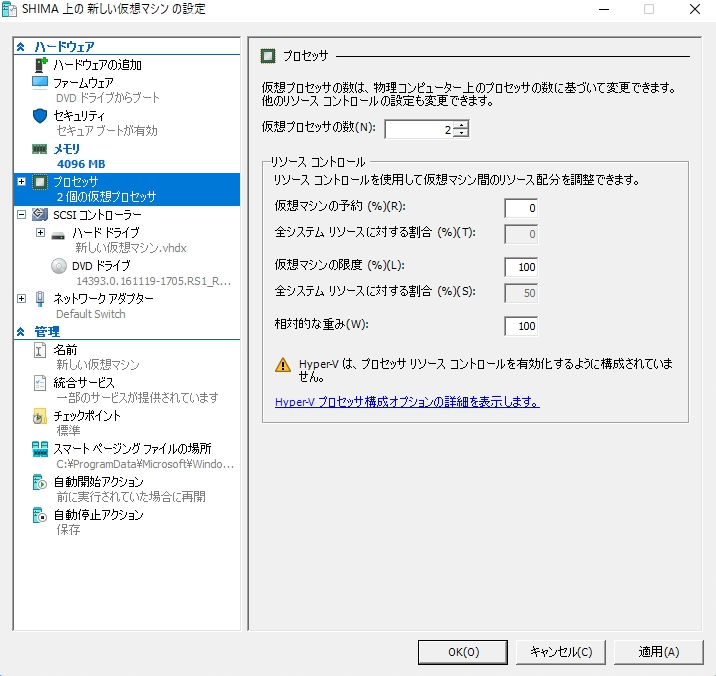Viewport: 716px width, 676px height.
Task: Select セキュリティ tree item
Action: pos(79,116)
